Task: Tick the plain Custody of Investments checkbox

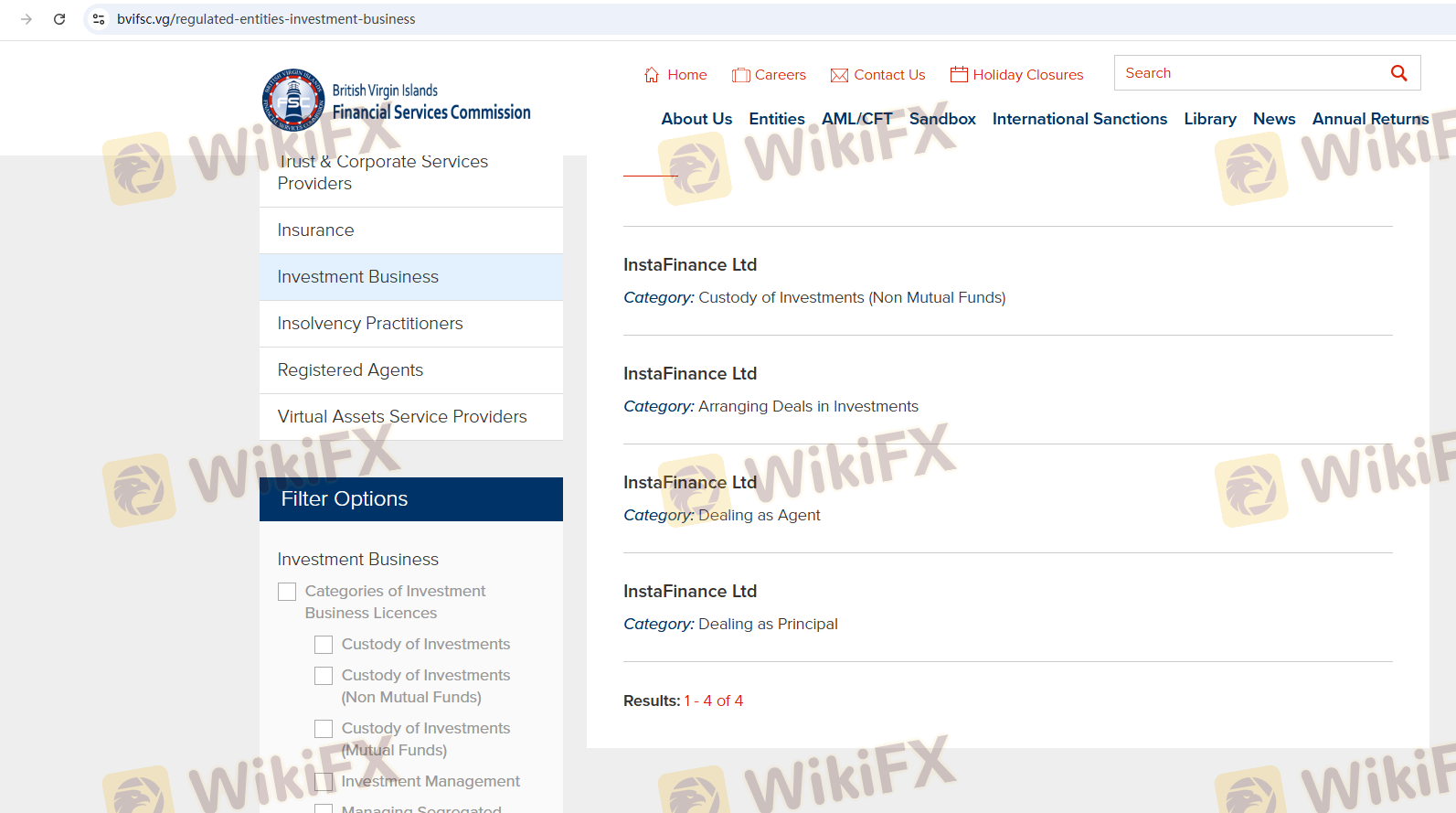Action: [x=324, y=645]
